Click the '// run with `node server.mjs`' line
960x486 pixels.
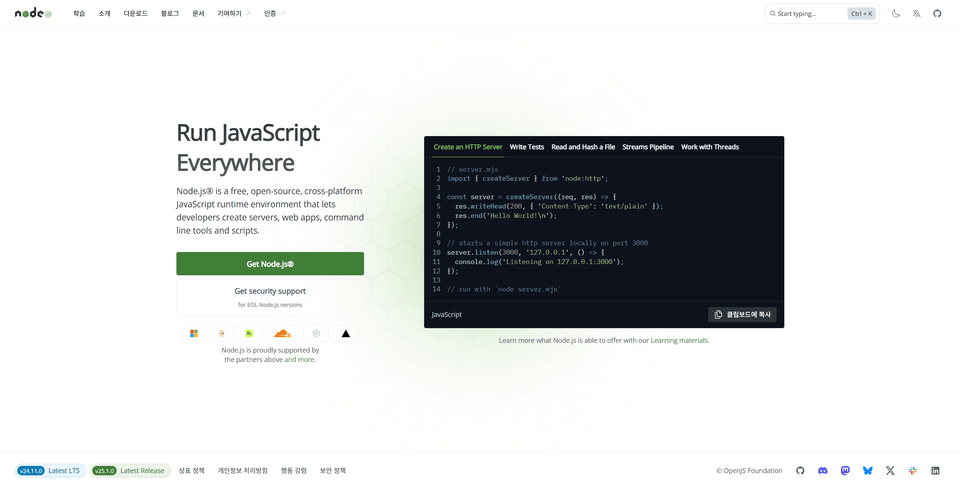pyautogui.click(x=504, y=289)
